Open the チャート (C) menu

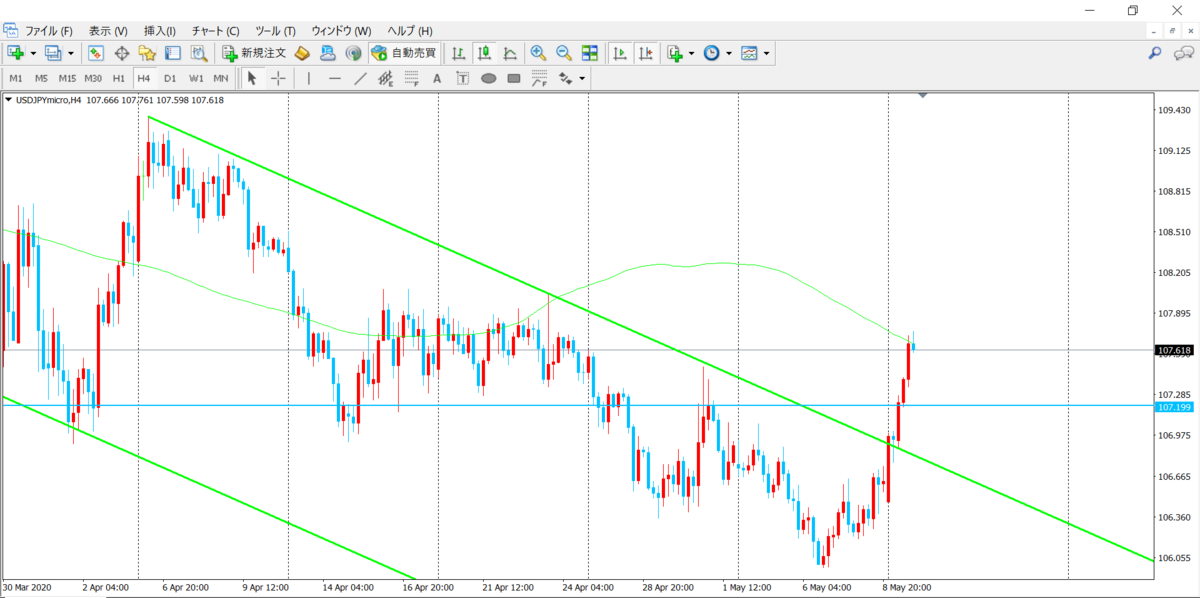pyautogui.click(x=216, y=31)
